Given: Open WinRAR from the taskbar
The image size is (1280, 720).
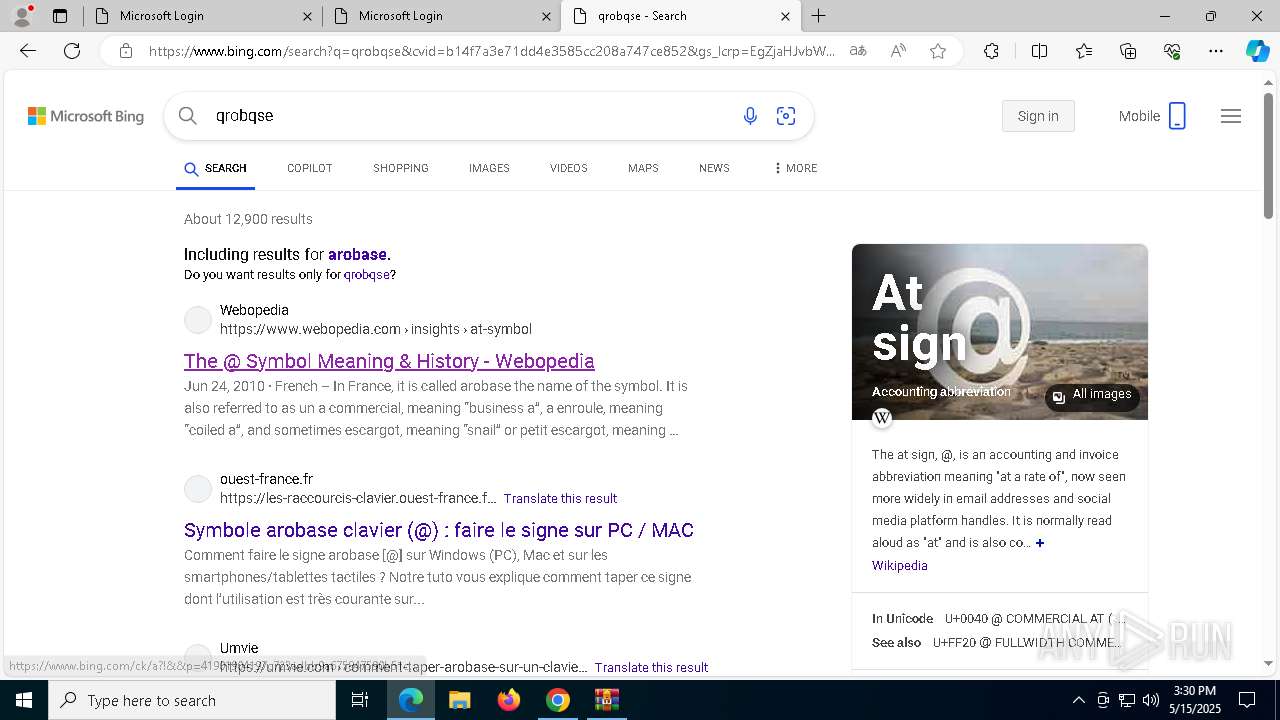Looking at the screenshot, I should point(606,700).
